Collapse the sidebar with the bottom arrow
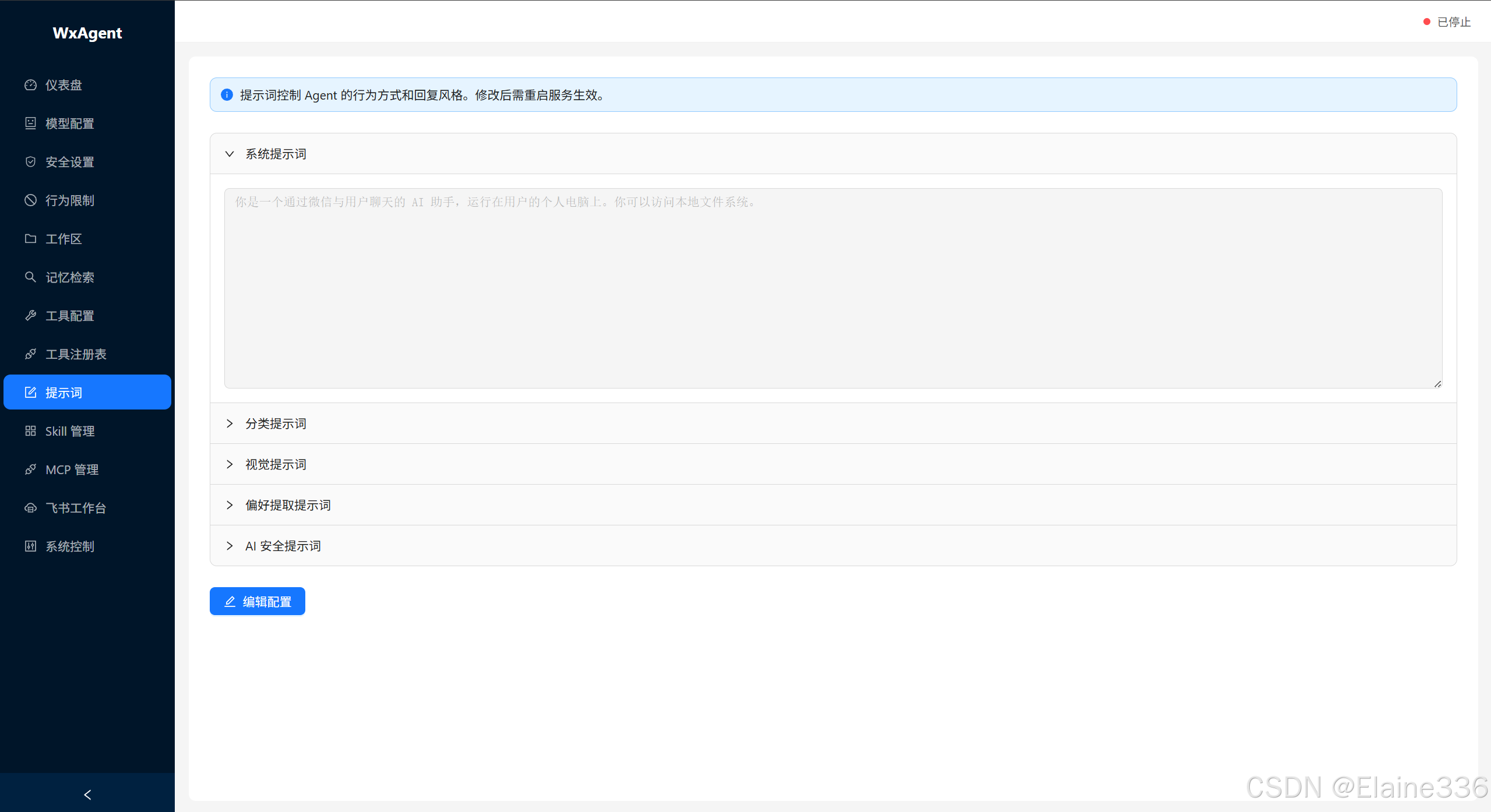 pyautogui.click(x=87, y=795)
